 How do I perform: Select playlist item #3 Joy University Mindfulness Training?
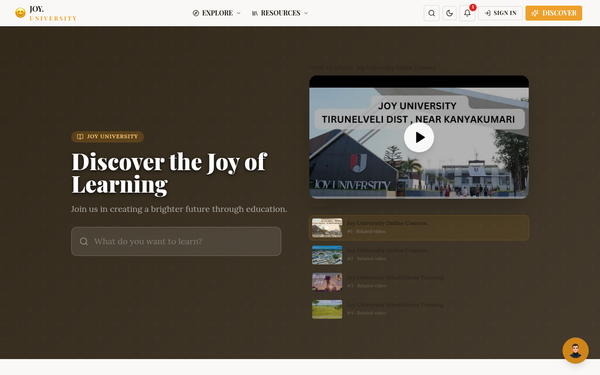(x=419, y=282)
